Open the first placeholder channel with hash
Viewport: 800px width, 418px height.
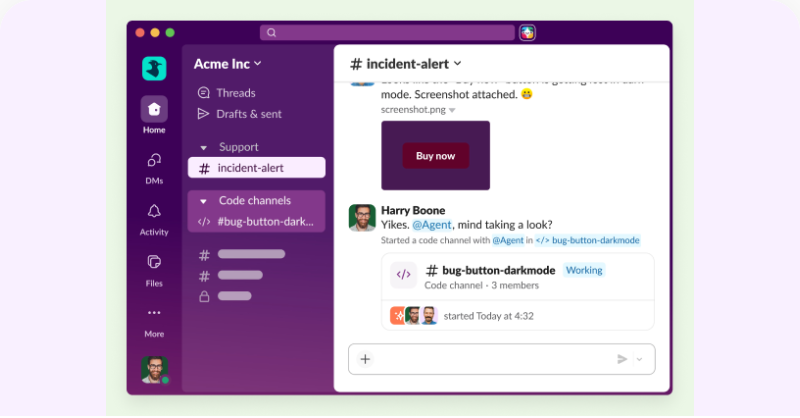[242, 255]
